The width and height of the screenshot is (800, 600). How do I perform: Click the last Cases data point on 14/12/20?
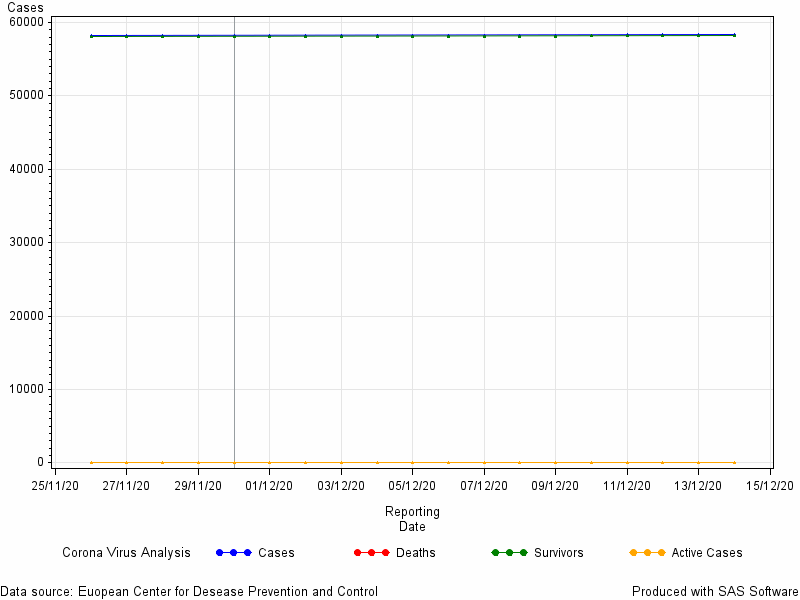tap(734, 35)
